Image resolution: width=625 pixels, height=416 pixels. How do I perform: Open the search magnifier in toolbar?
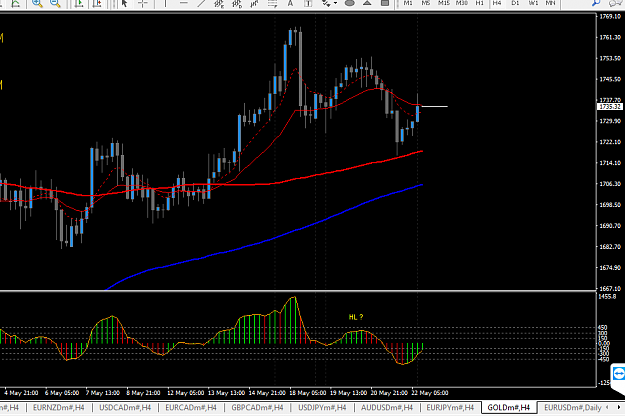(x=596, y=4)
